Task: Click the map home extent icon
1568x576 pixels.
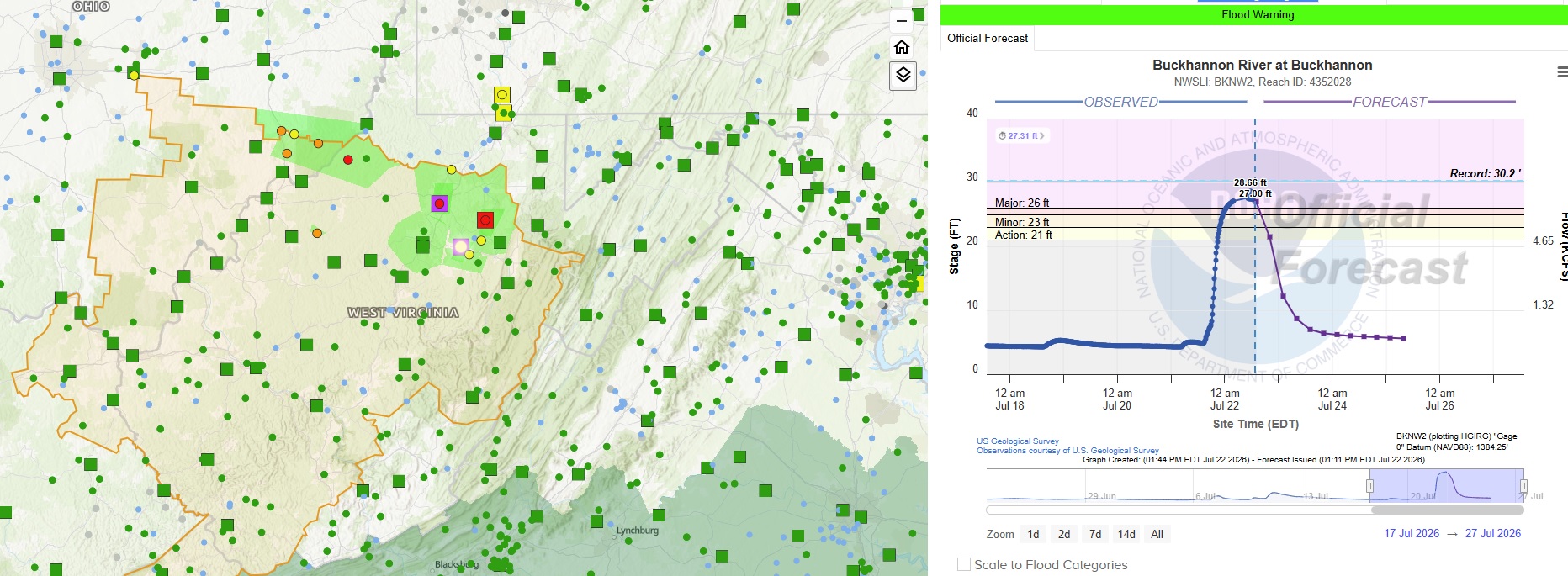Action: [x=902, y=47]
